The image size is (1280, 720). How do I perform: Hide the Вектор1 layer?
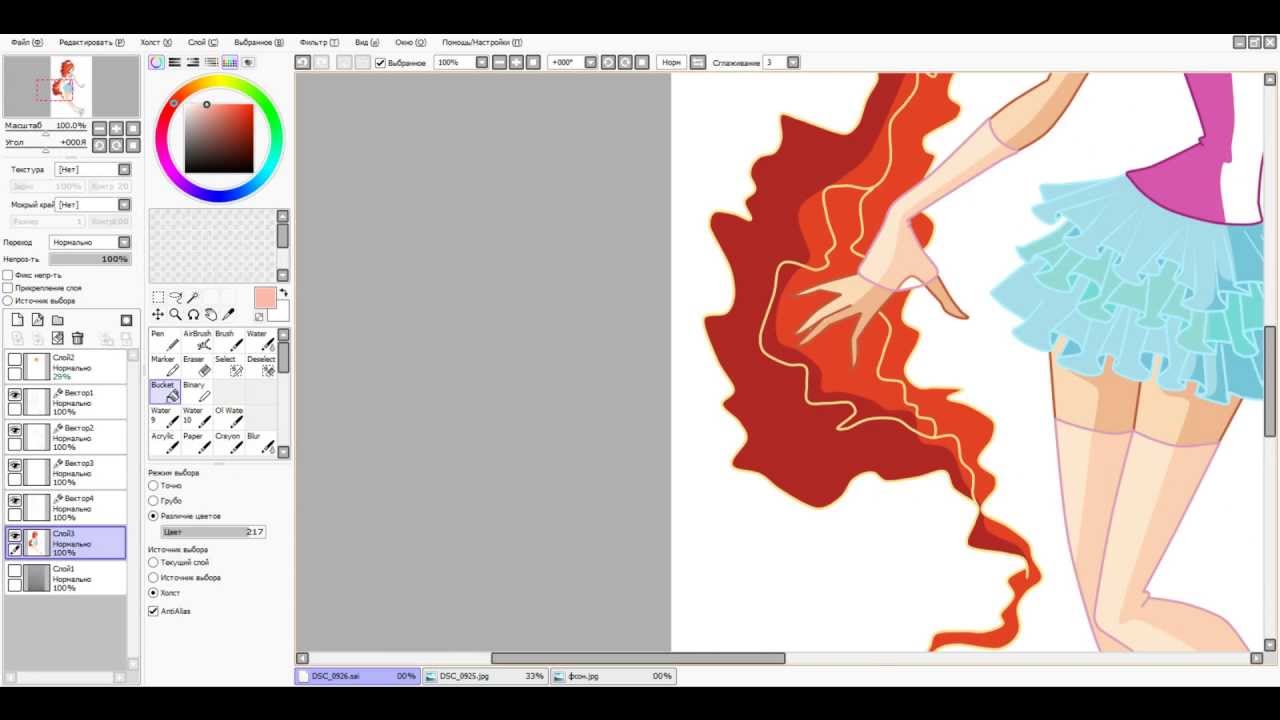(15, 396)
